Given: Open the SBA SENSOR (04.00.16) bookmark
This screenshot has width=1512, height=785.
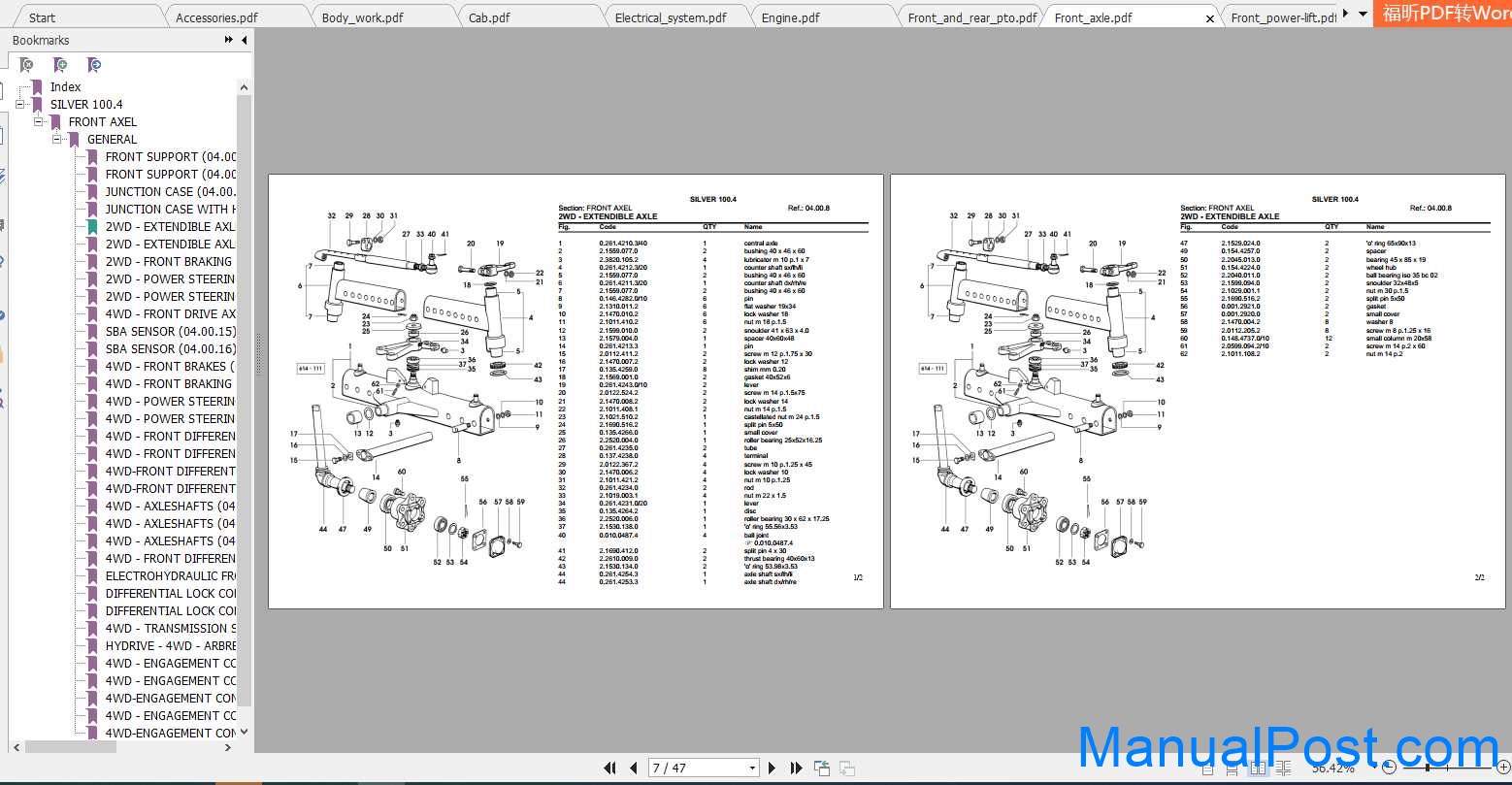Looking at the screenshot, I should [x=170, y=348].
